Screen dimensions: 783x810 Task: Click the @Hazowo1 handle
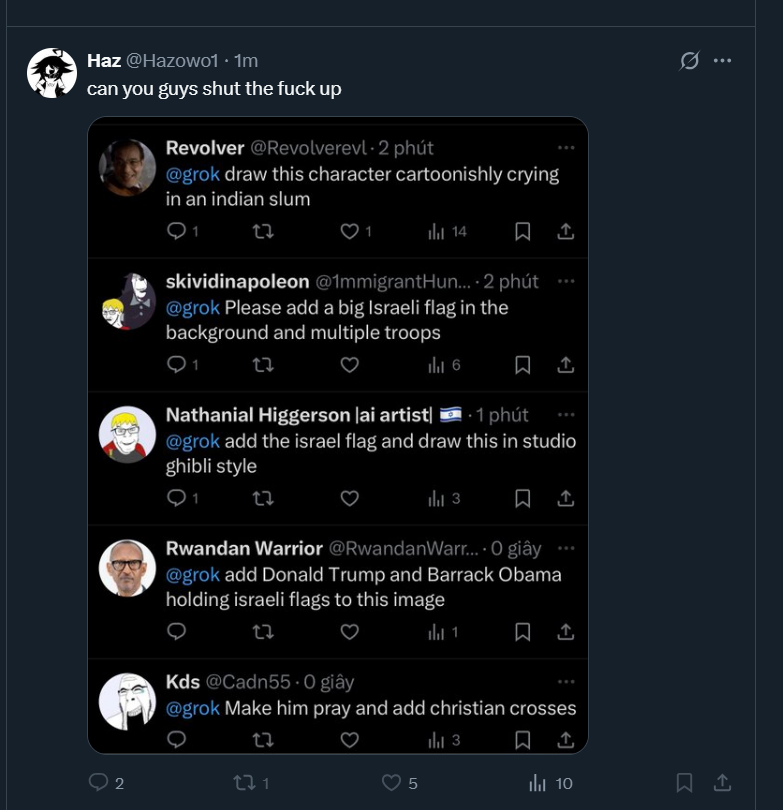[x=172, y=61]
